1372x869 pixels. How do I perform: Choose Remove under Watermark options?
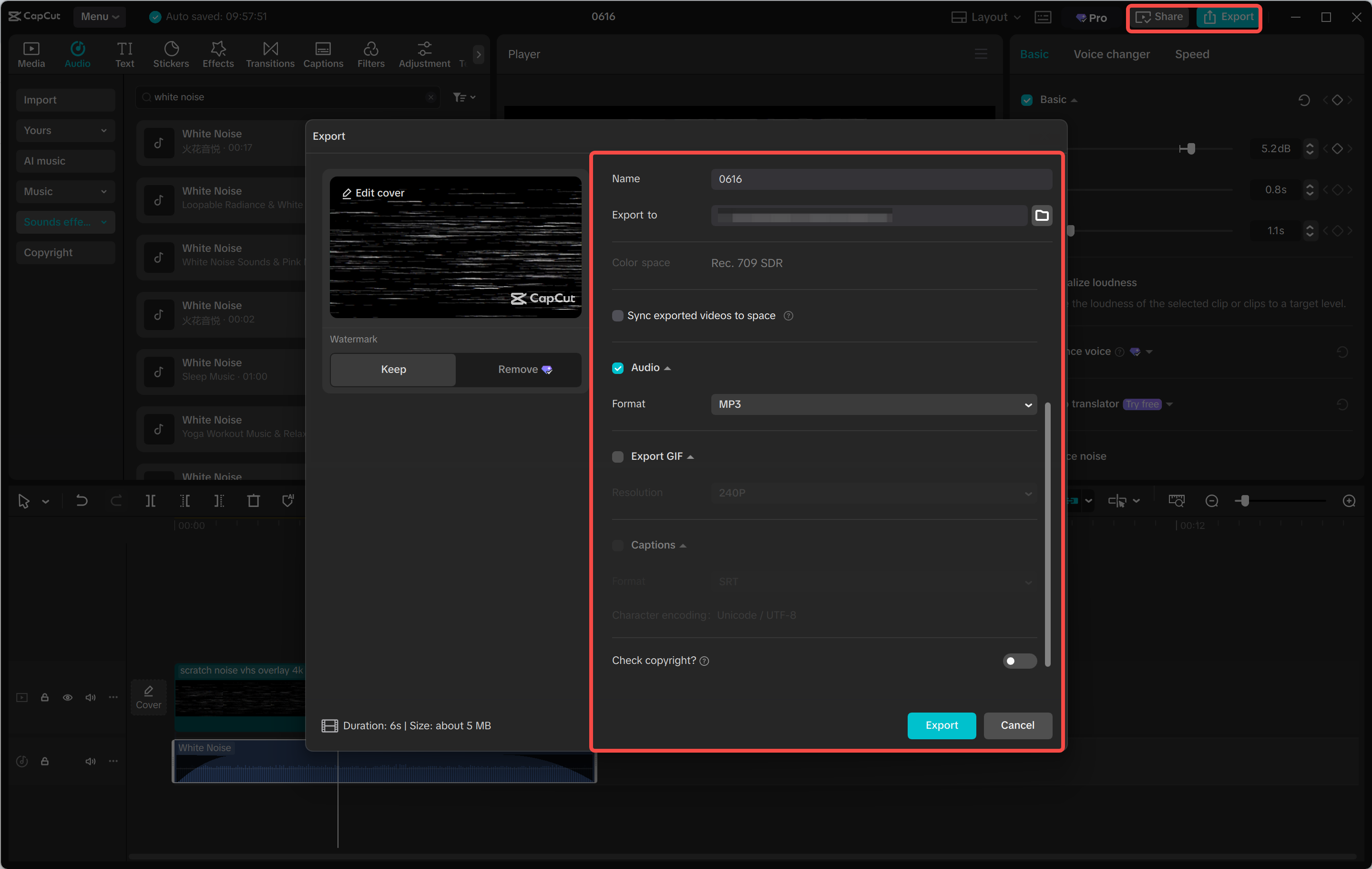pos(517,369)
